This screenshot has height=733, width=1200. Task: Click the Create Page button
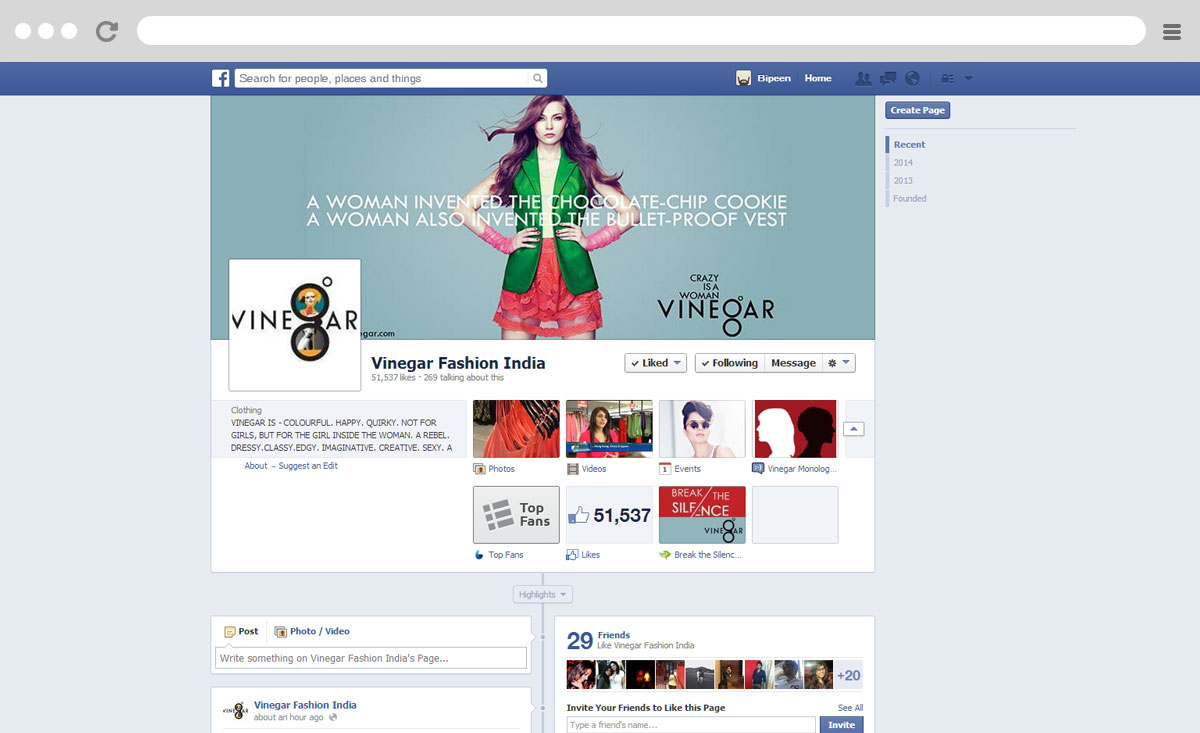917,110
